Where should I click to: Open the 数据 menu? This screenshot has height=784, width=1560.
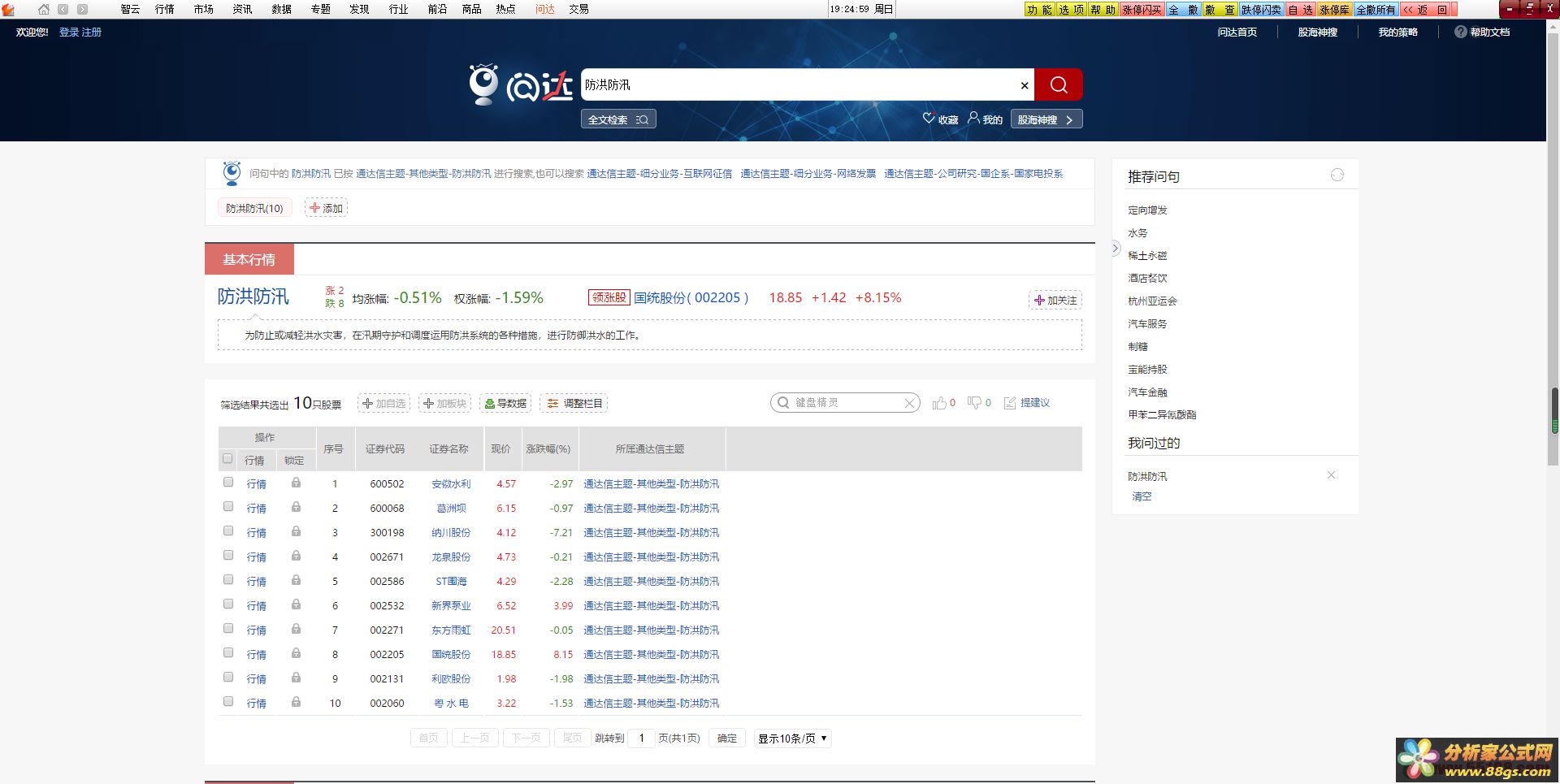tap(281, 9)
